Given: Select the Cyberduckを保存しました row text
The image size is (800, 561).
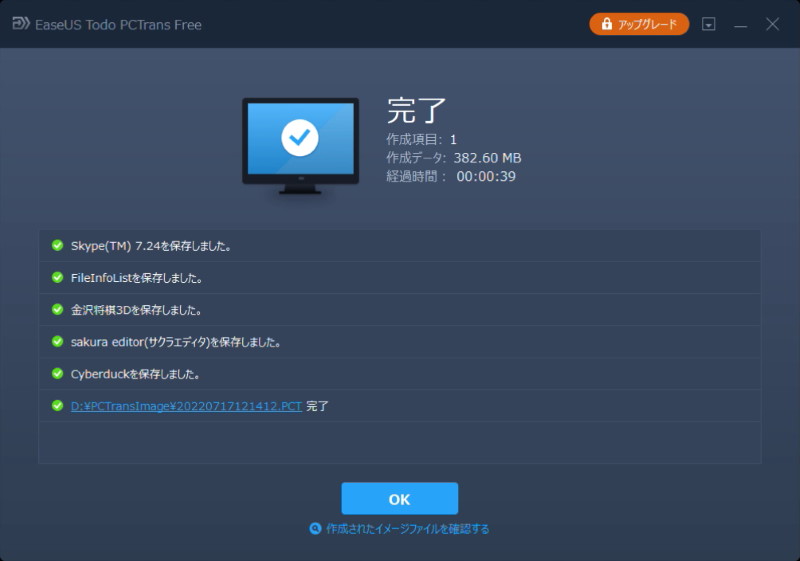Looking at the screenshot, I should pyautogui.click(x=135, y=374).
